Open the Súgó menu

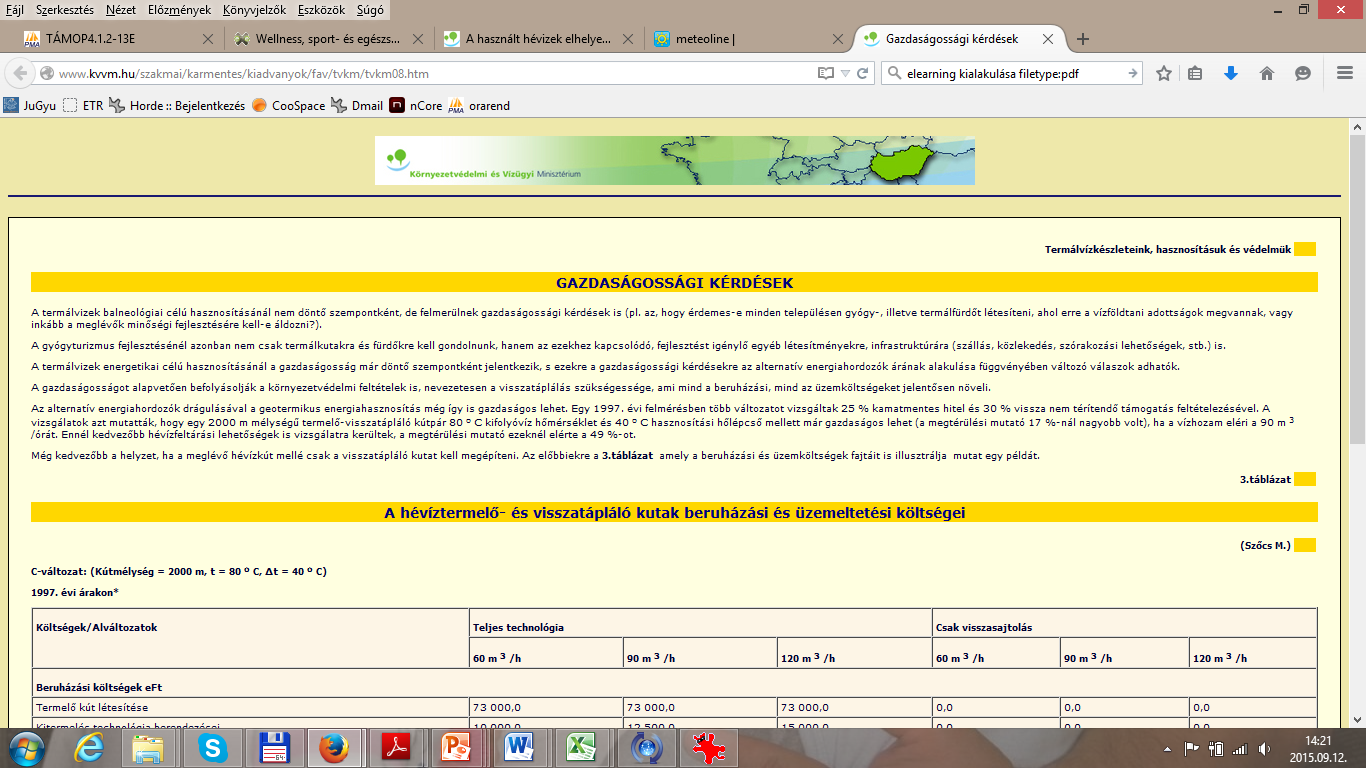pyautogui.click(x=369, y=10)
